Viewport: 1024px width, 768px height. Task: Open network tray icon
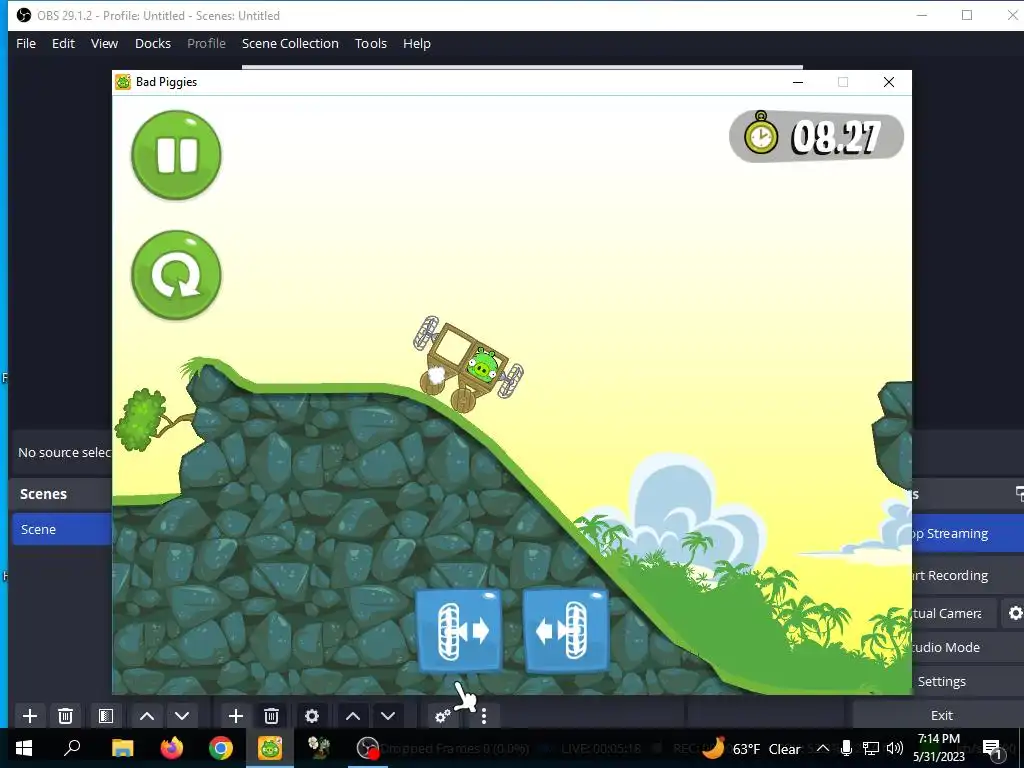[x=871, y=748]
